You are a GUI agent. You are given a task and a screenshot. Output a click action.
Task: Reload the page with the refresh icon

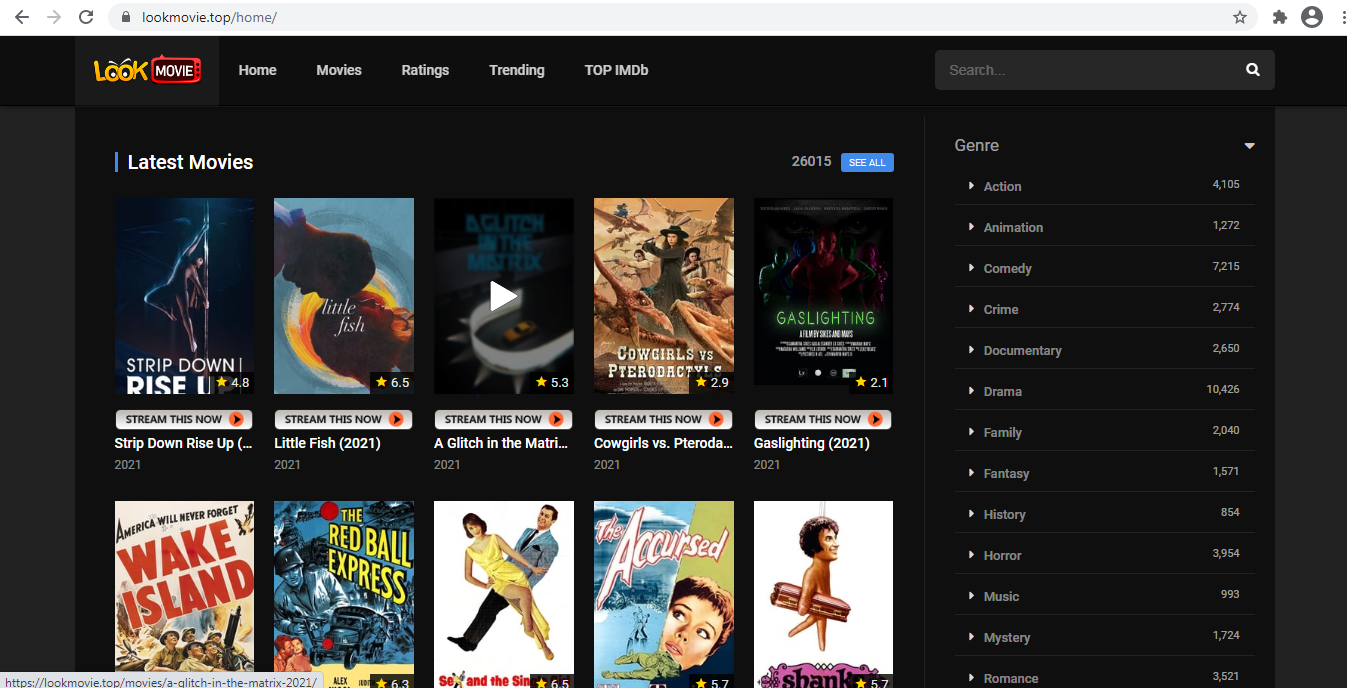click(x=86, y=17)
